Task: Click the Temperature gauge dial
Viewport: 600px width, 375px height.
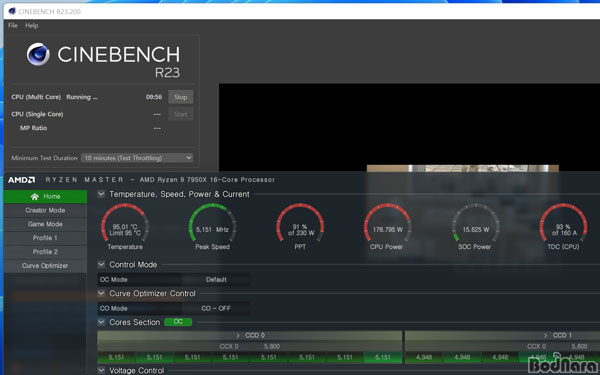Action: click(125, 227)
